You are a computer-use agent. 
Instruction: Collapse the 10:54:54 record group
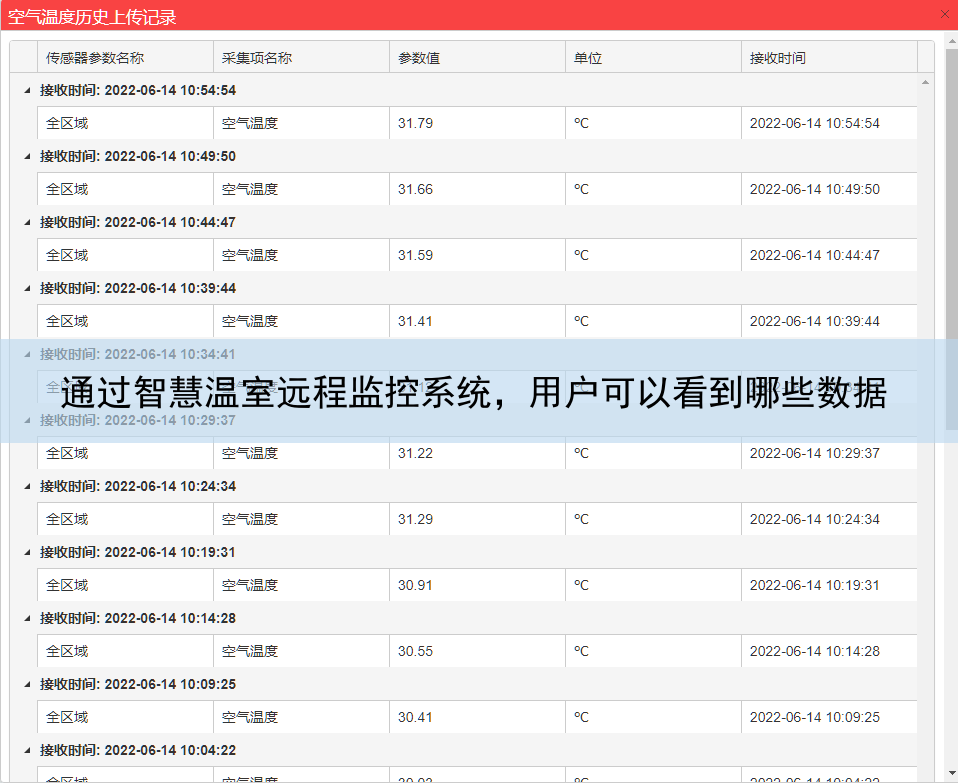coord(27,90)
